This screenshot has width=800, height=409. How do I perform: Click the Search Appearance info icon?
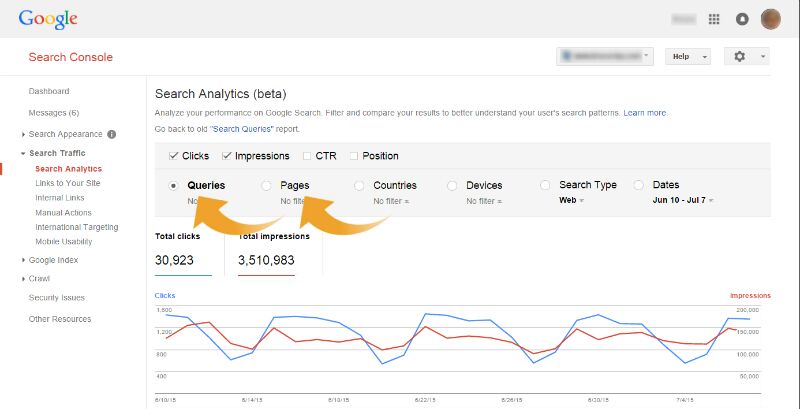pos(112,134)
